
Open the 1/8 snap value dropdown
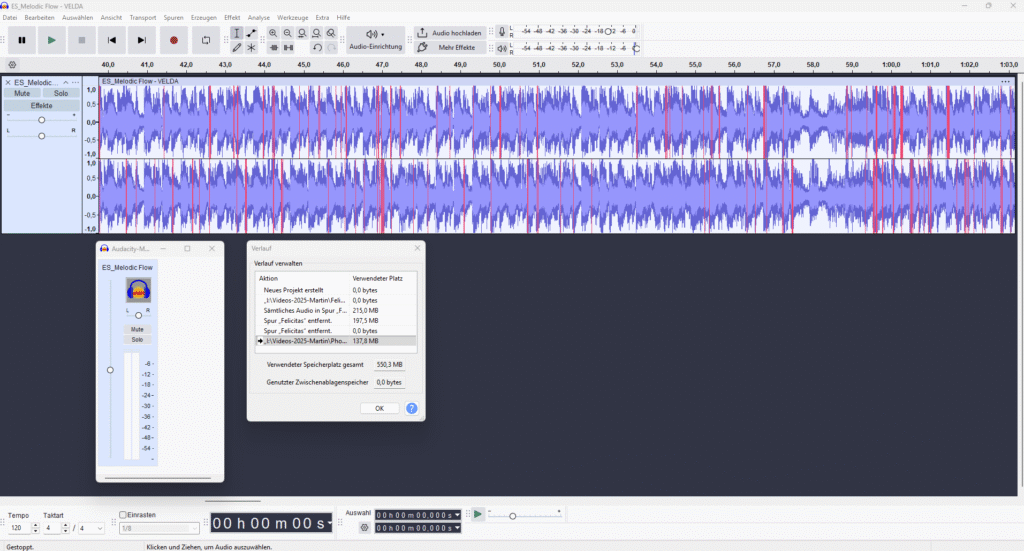(x=159, y=528)
